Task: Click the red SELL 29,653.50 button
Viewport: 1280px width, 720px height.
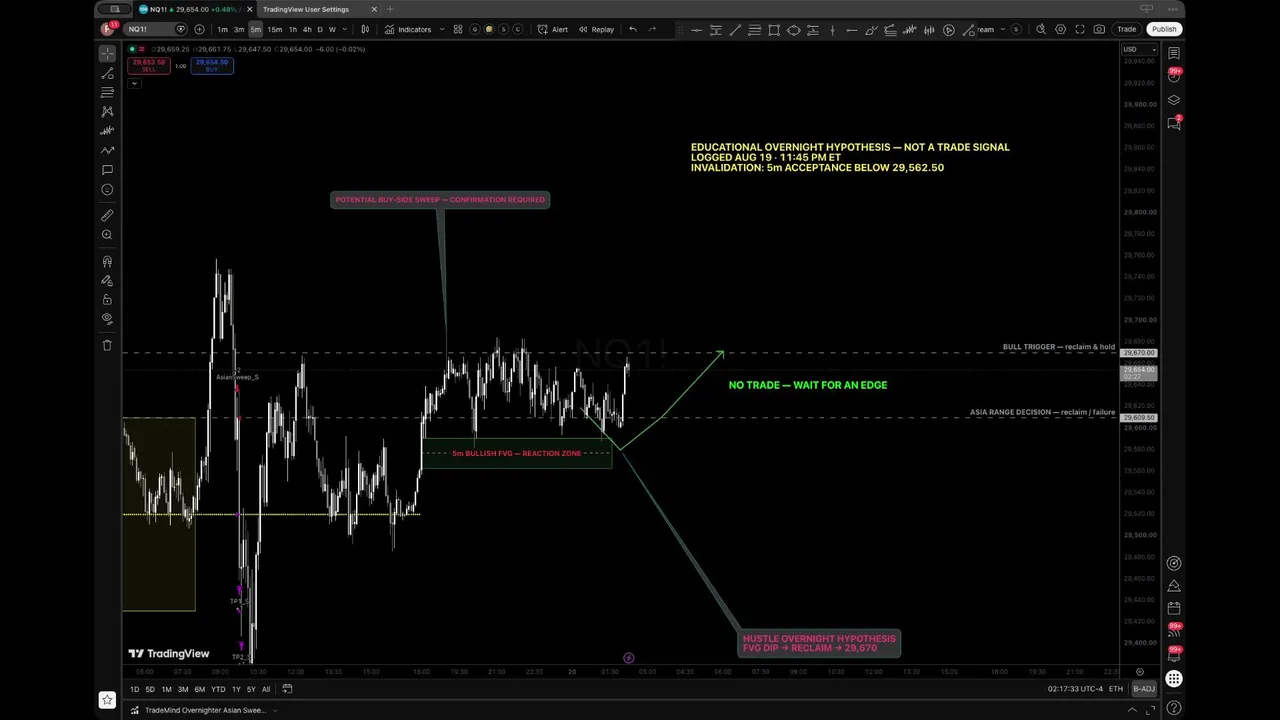Action: 148,65
